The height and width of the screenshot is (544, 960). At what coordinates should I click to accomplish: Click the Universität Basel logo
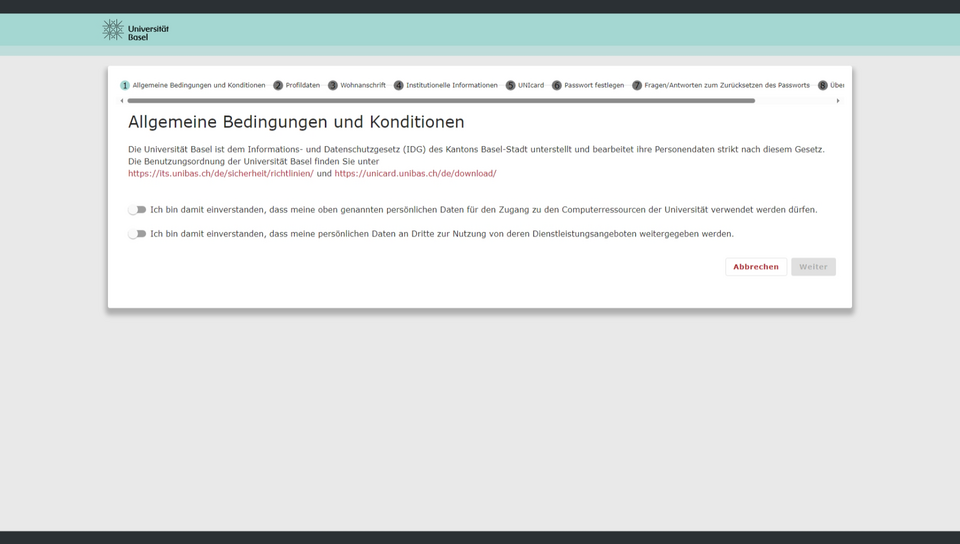(x=135, y=30)
